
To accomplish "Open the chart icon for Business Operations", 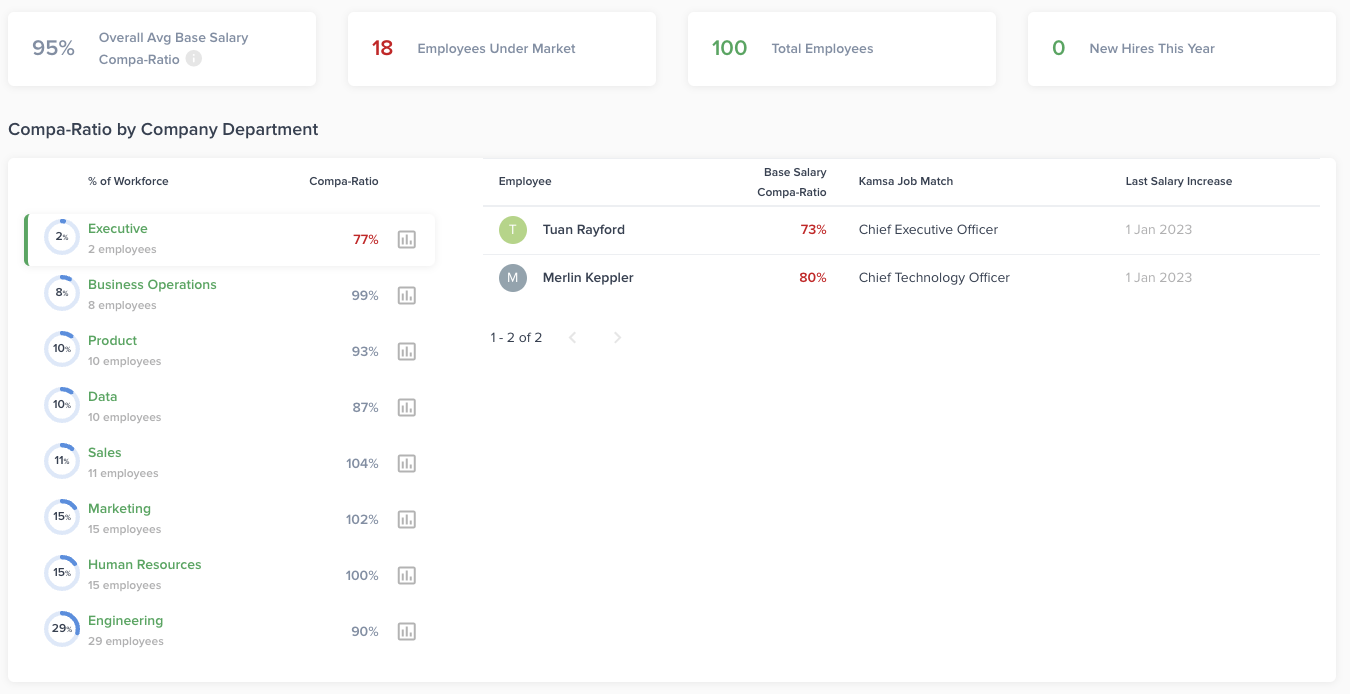I will click(406, 295).
